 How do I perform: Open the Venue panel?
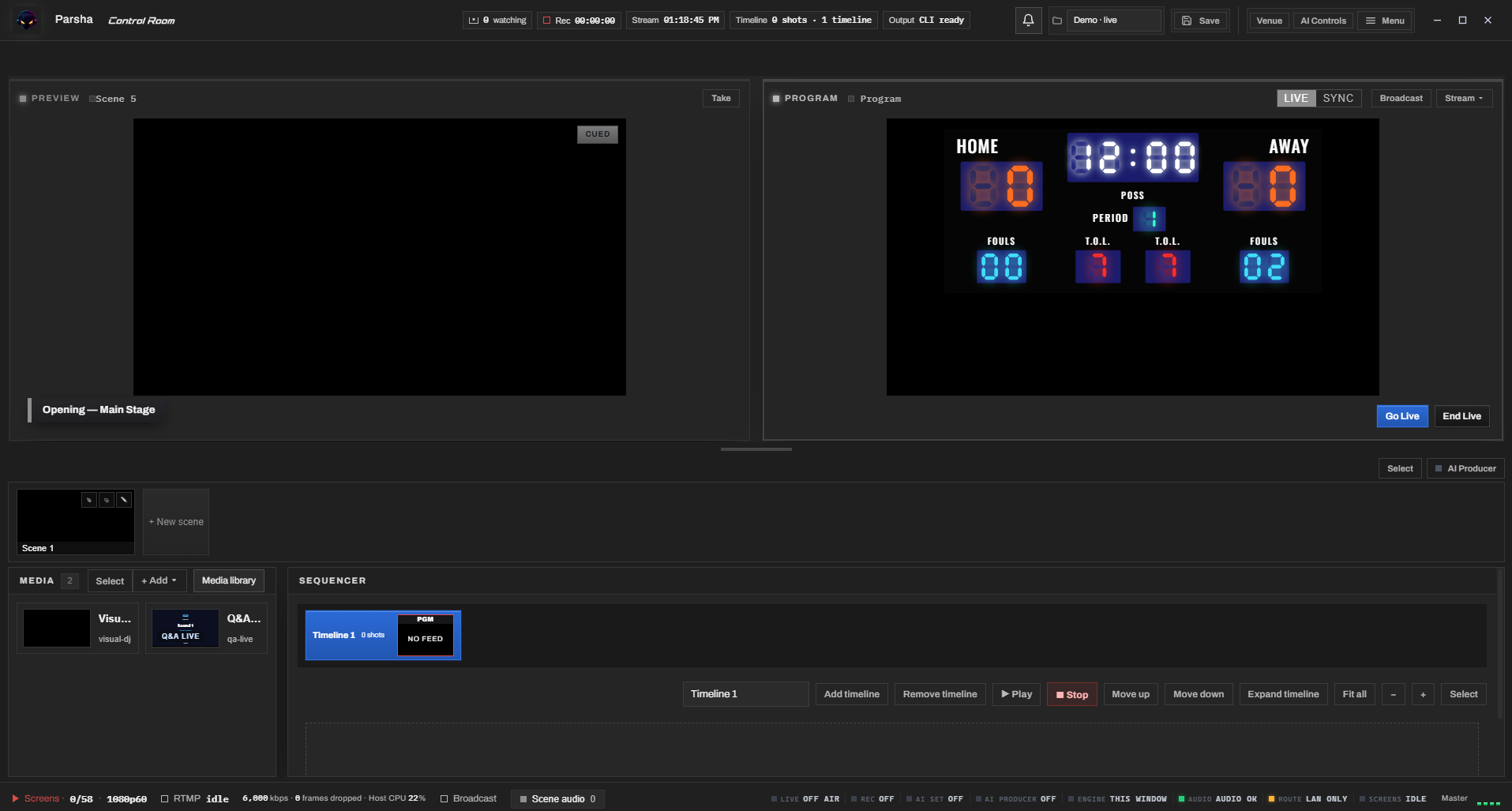[x=1269, y=21]
